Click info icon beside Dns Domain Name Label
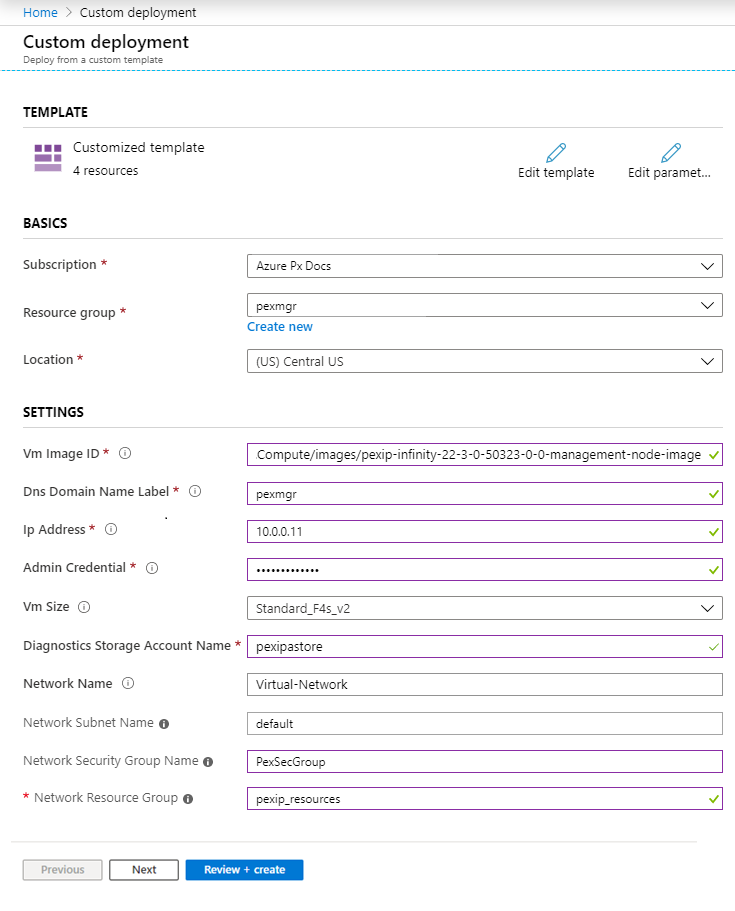 click(x=195, y=492)
